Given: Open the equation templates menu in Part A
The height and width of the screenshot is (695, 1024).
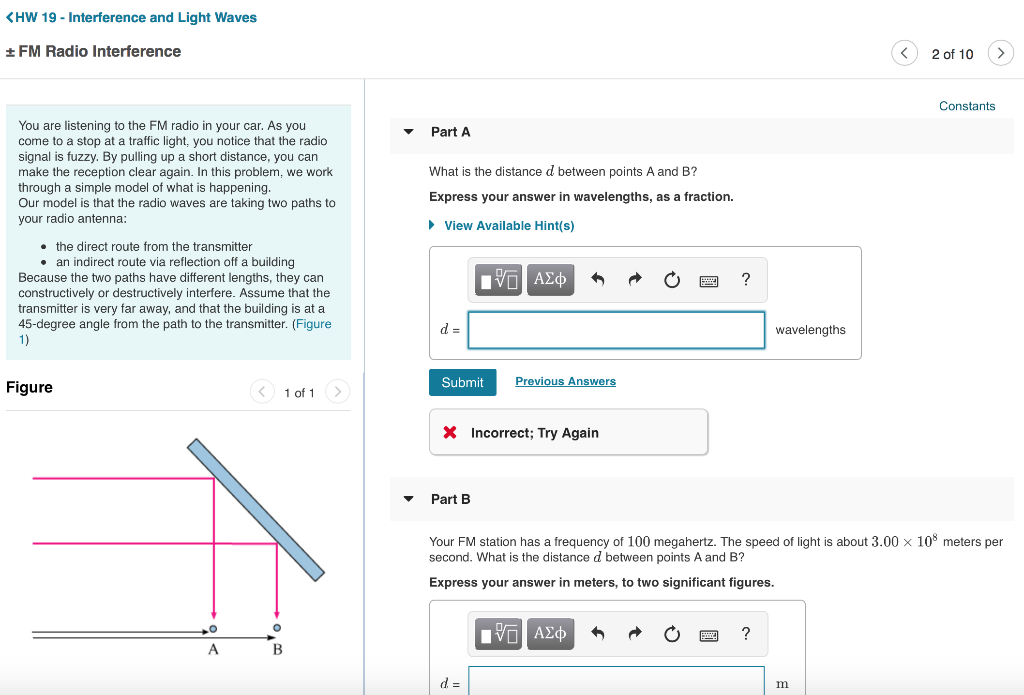Looking at the screenshot, I should point(497,280).
